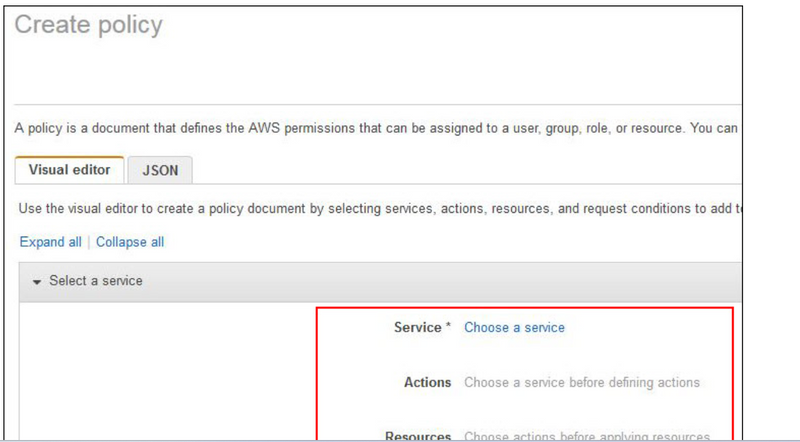Open the Choose a service link
The width and height of the screenshot is (800, 442).
point(514,327)
